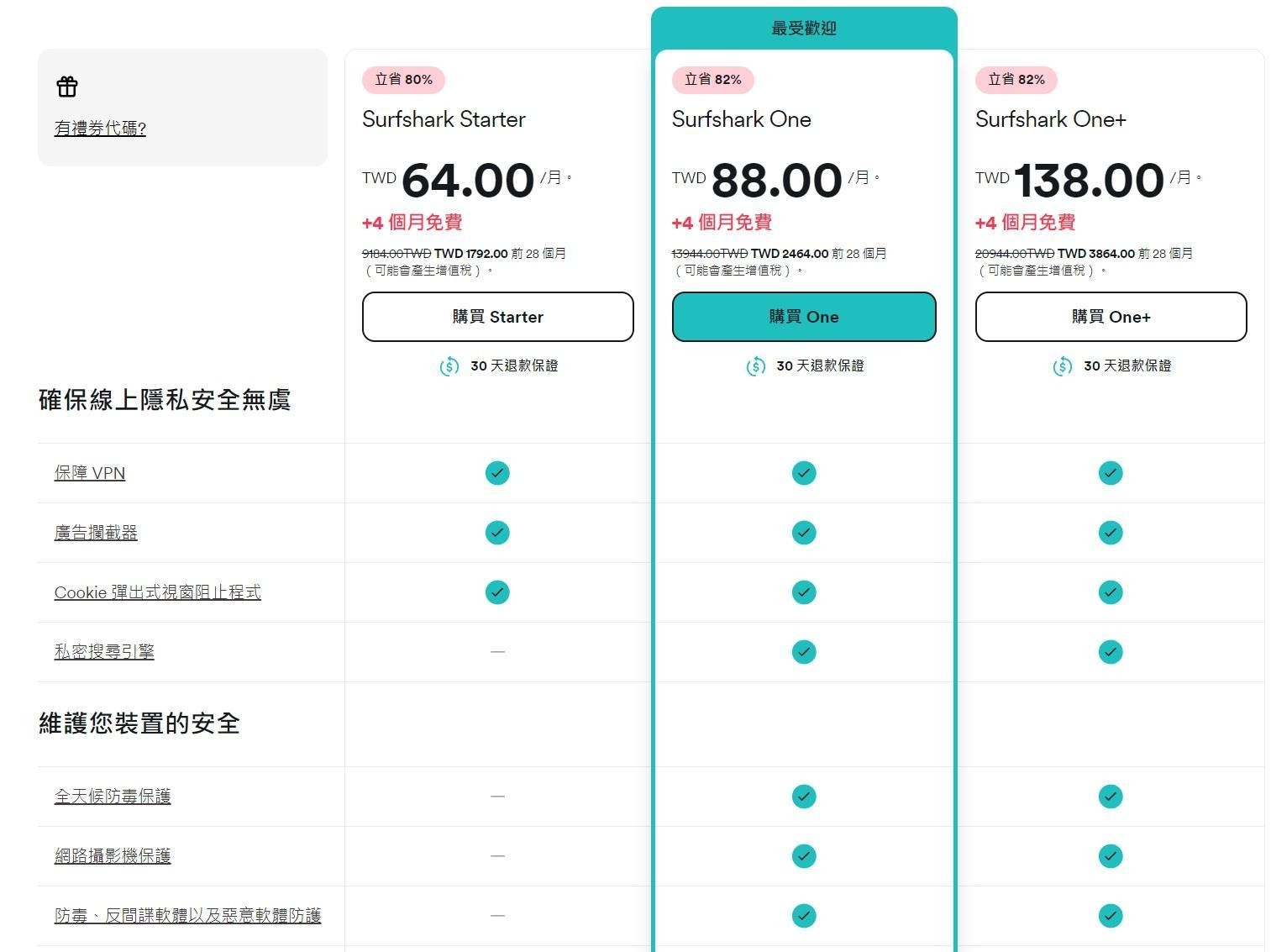
Task: Click TWD 2464.00 billing total text
Action: (x=790, y=254)
